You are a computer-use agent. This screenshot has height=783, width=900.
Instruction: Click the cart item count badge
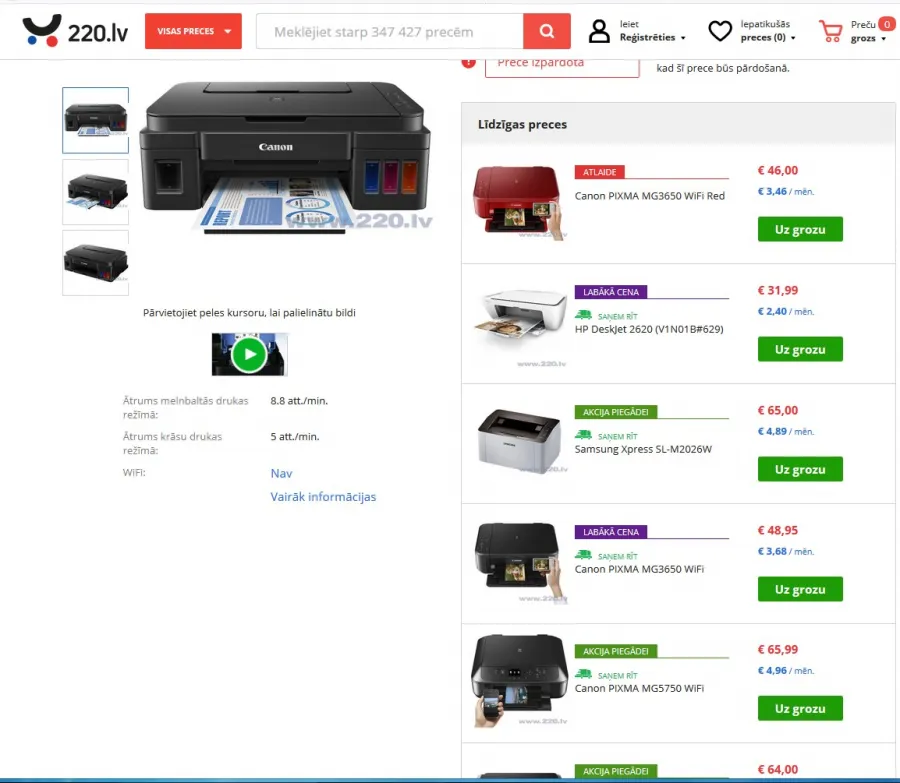(887, 24)
